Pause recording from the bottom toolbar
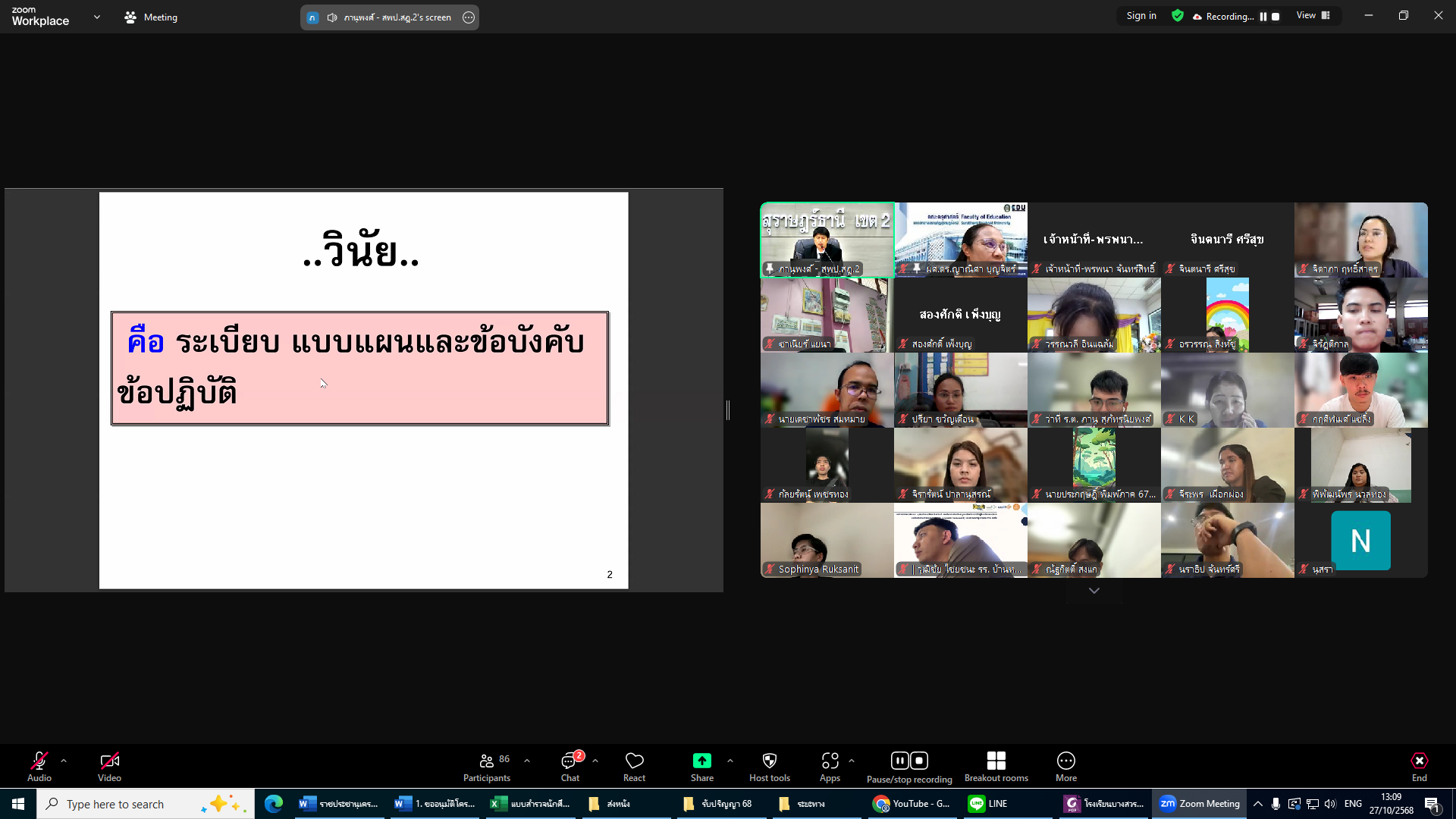1456x819 pixels. click(899, 761)
